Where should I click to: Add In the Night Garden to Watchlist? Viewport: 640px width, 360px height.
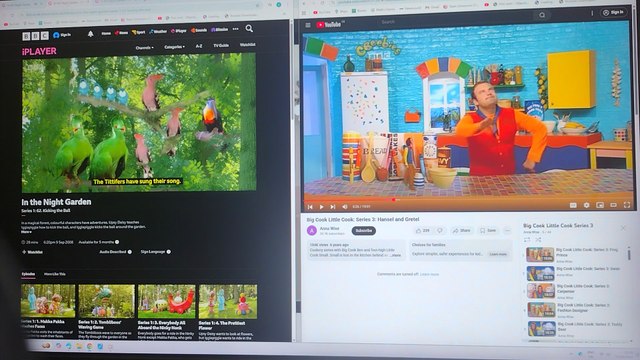click(x=32, y=252)
